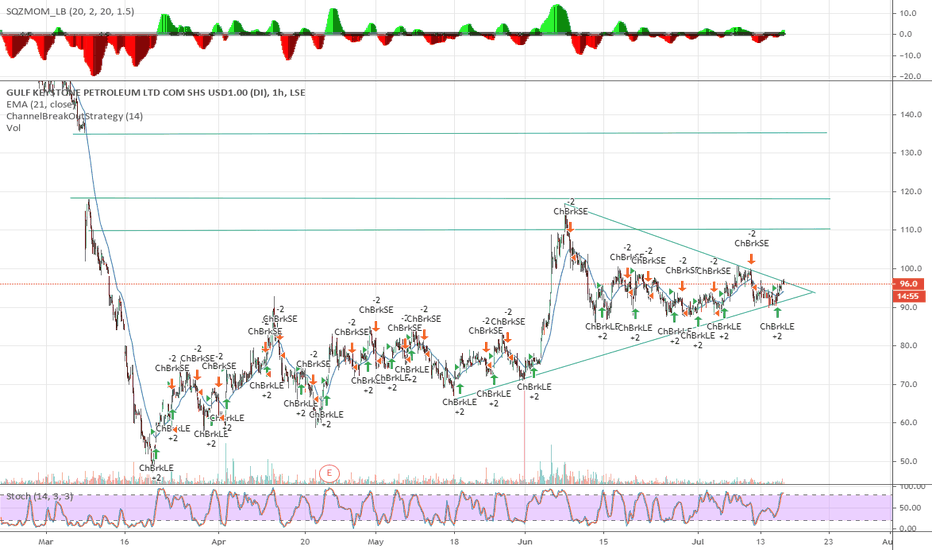
Task: Click the bar countdown timer 14:55
Action: point(909,296)
